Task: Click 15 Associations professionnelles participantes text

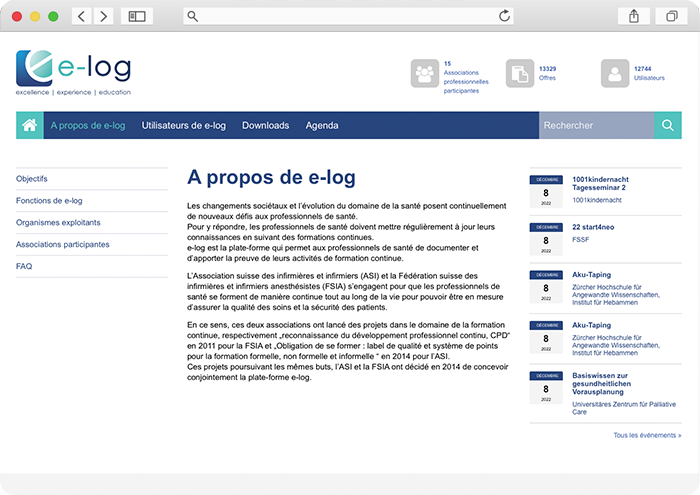Action: coord(466,77)
